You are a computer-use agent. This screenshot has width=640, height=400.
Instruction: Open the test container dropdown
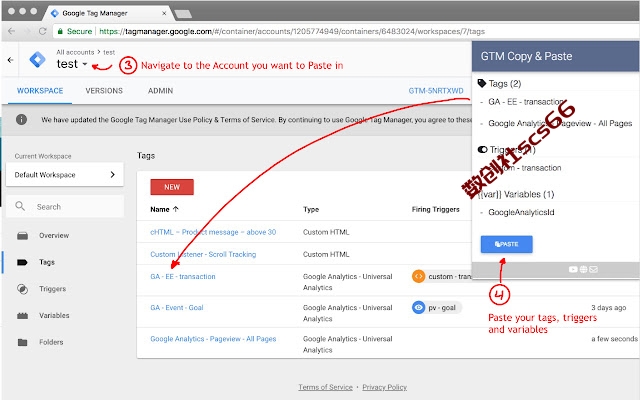click(72, 64)
